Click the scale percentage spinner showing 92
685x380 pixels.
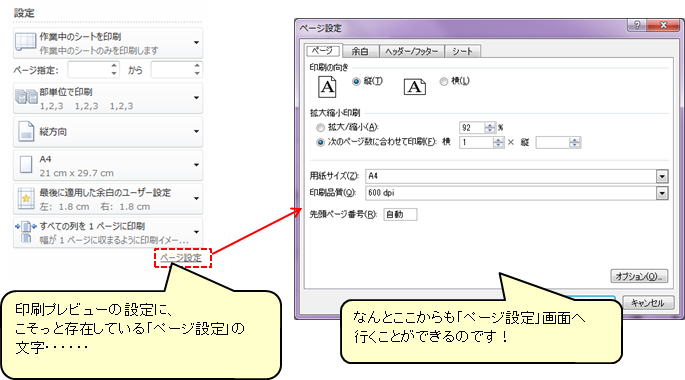478,128
